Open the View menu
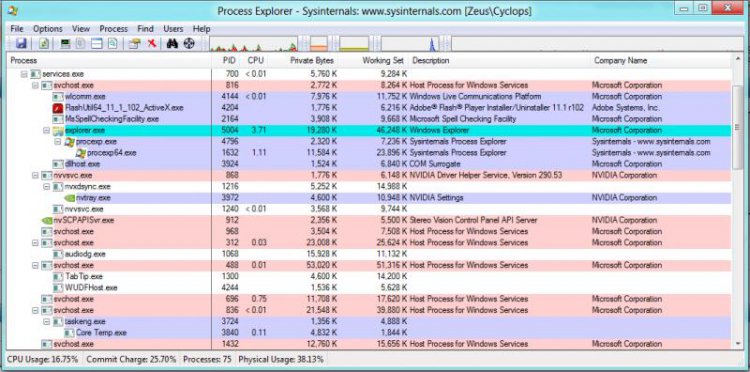This screenshot has width=750, height=372. click(81, 29)
